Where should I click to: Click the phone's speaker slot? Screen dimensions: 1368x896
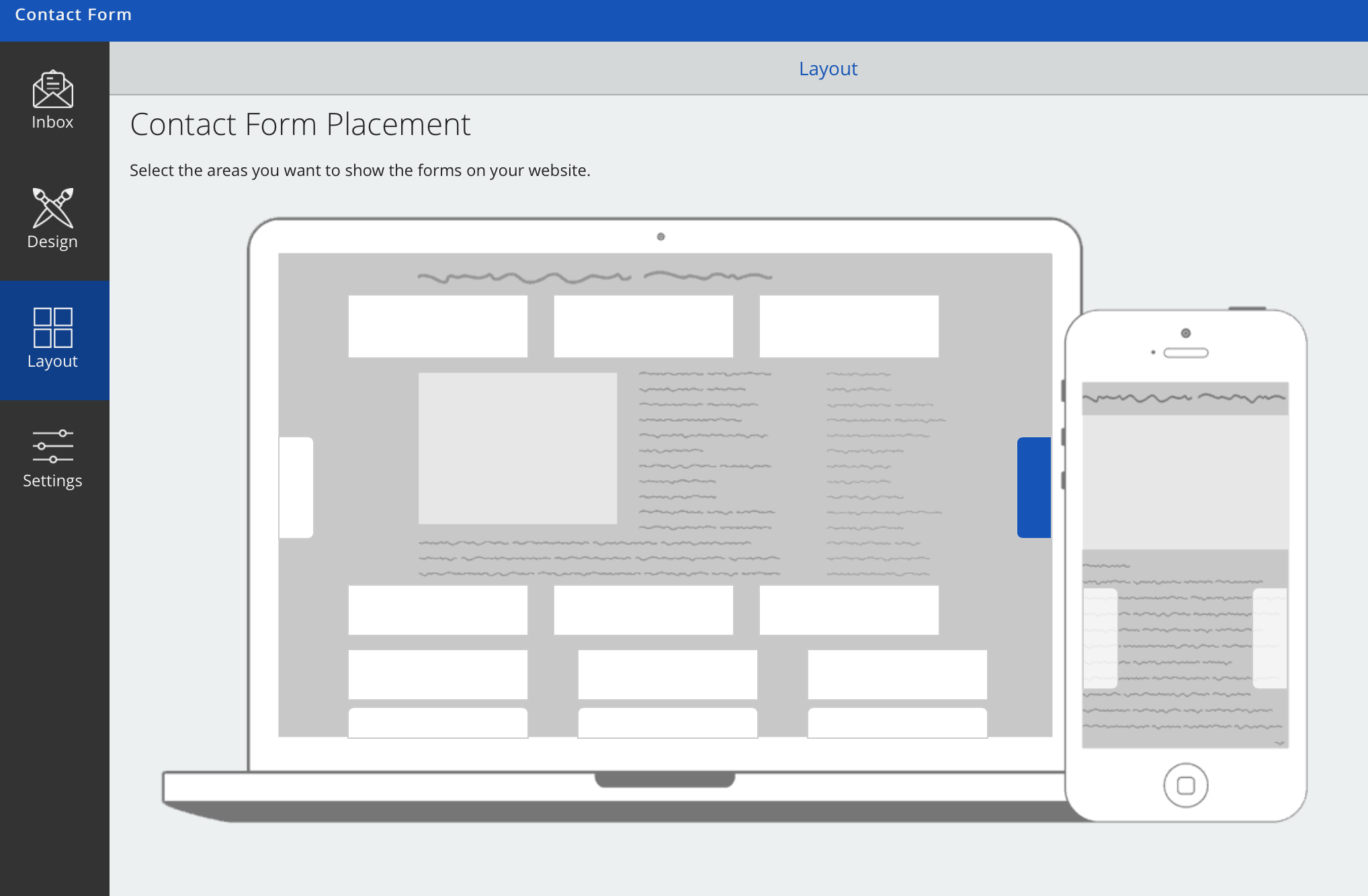(1186, 353)
